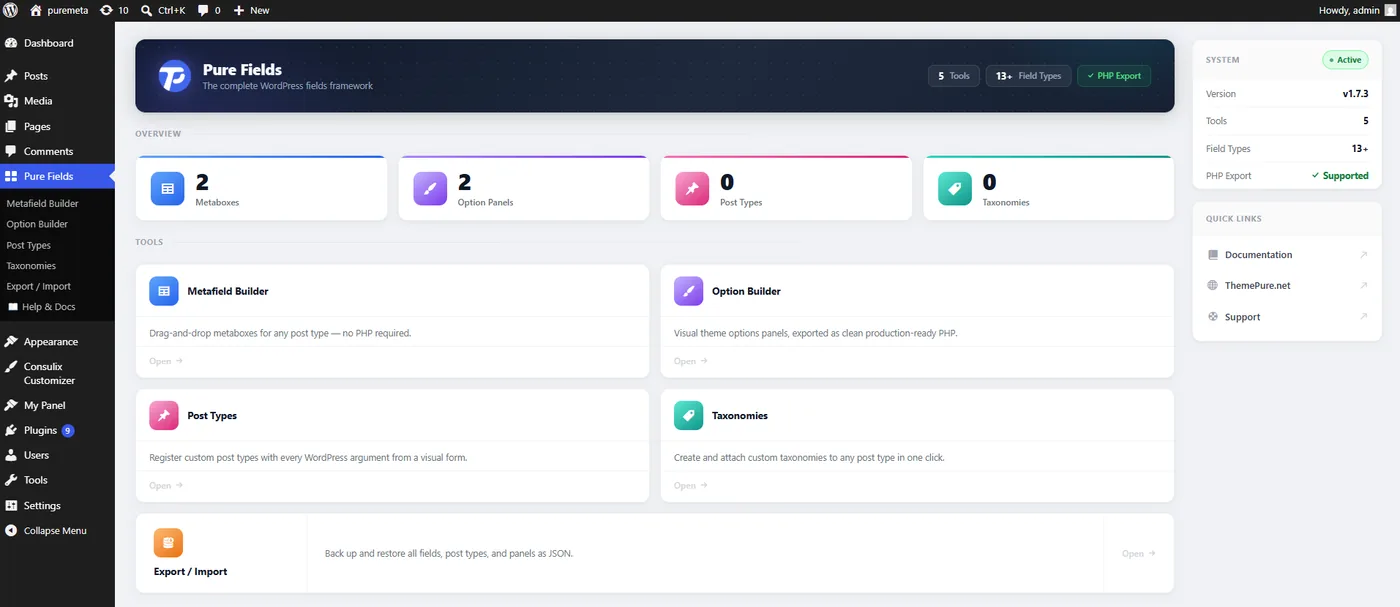Click the updates icon showing 10
1400x607 pixels.
(106, 10)
